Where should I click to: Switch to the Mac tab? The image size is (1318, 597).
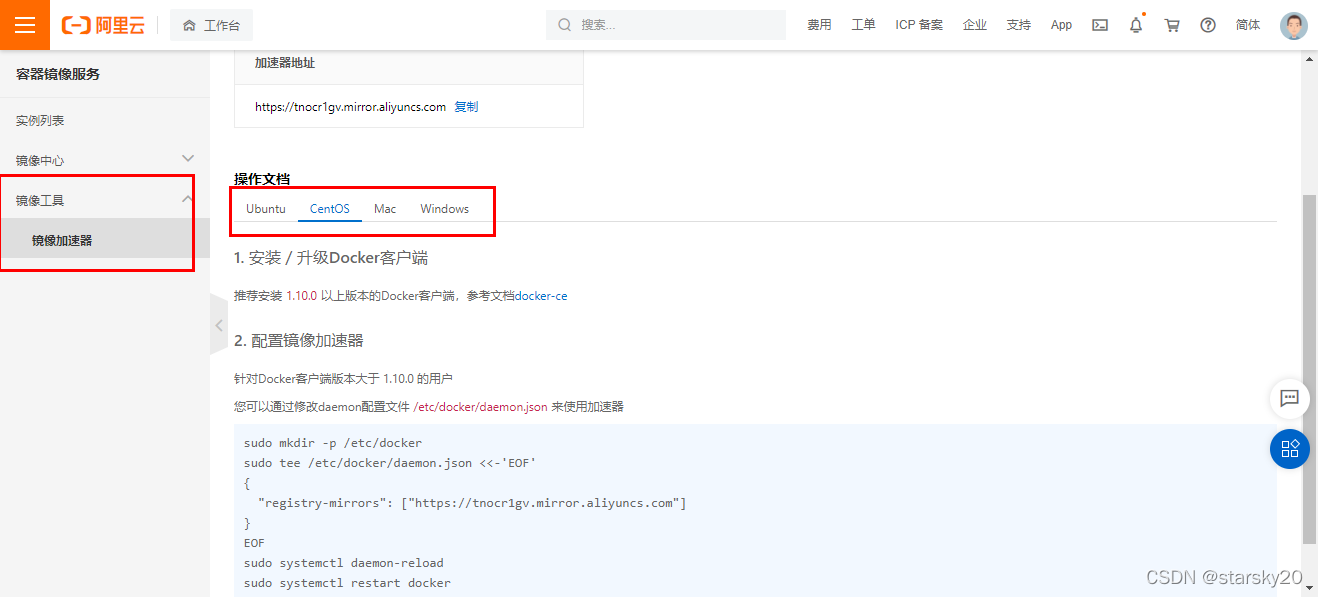[385, 209]
